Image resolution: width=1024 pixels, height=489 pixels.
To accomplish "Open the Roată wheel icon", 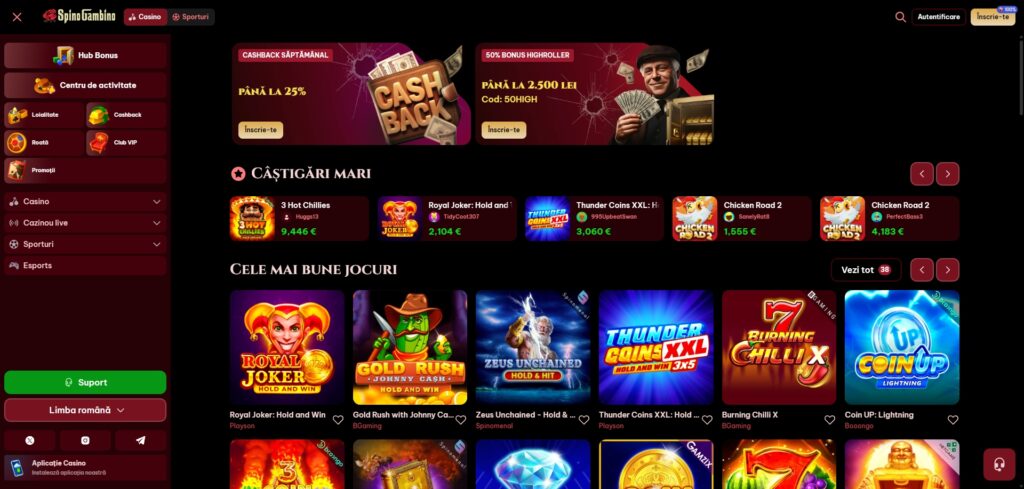I will (16, 142).
